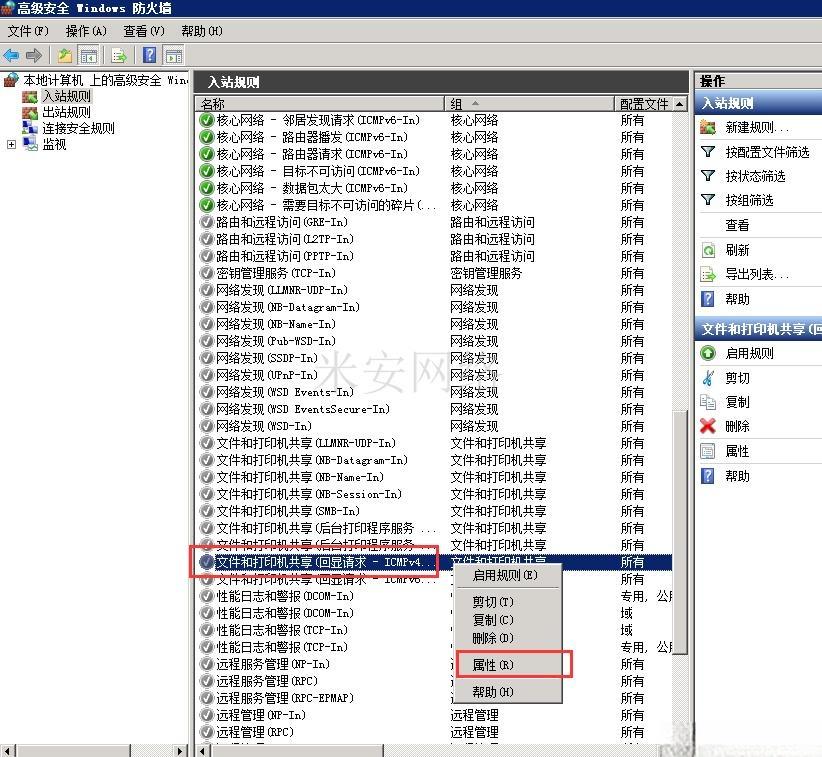Toggle the console tree pane icon

pos(88,55)
